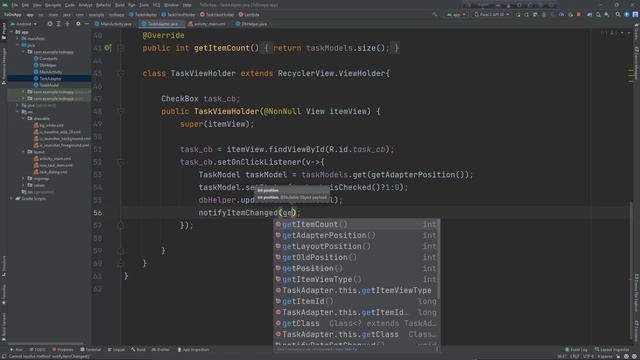Choose getItemCount() completion suggestion
The height and width of the screenshot is (360, 640).
356,224
